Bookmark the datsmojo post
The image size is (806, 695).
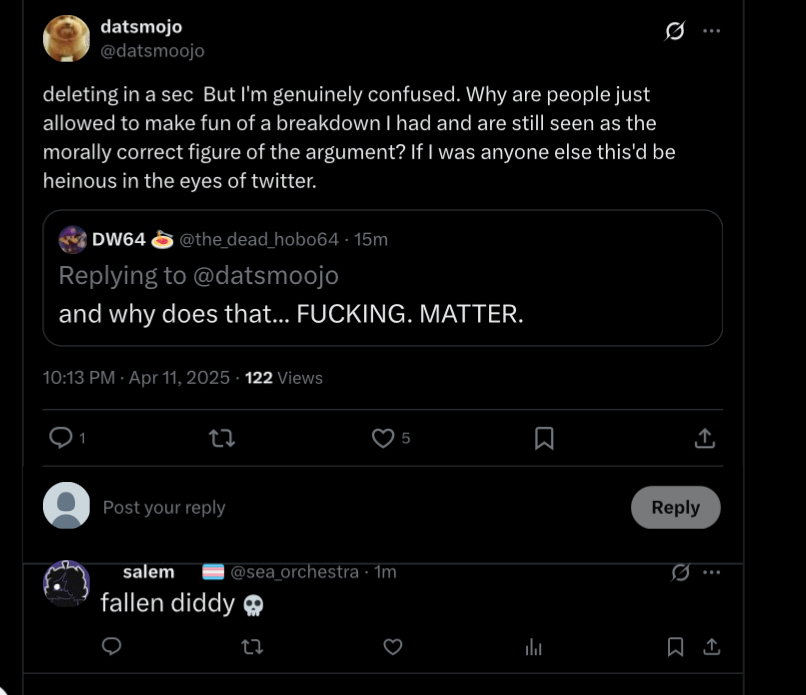pos(544,437)
